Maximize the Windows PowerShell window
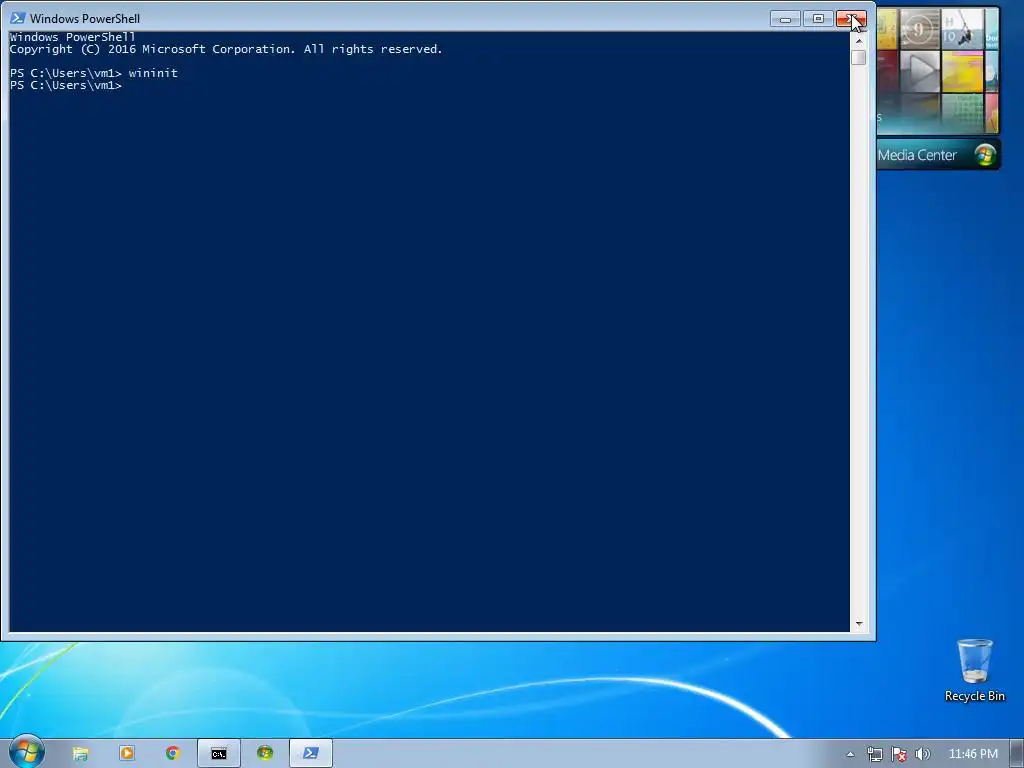Viewport: 1024px width, 768px height. pyautogui.click(x=818, y=19)
